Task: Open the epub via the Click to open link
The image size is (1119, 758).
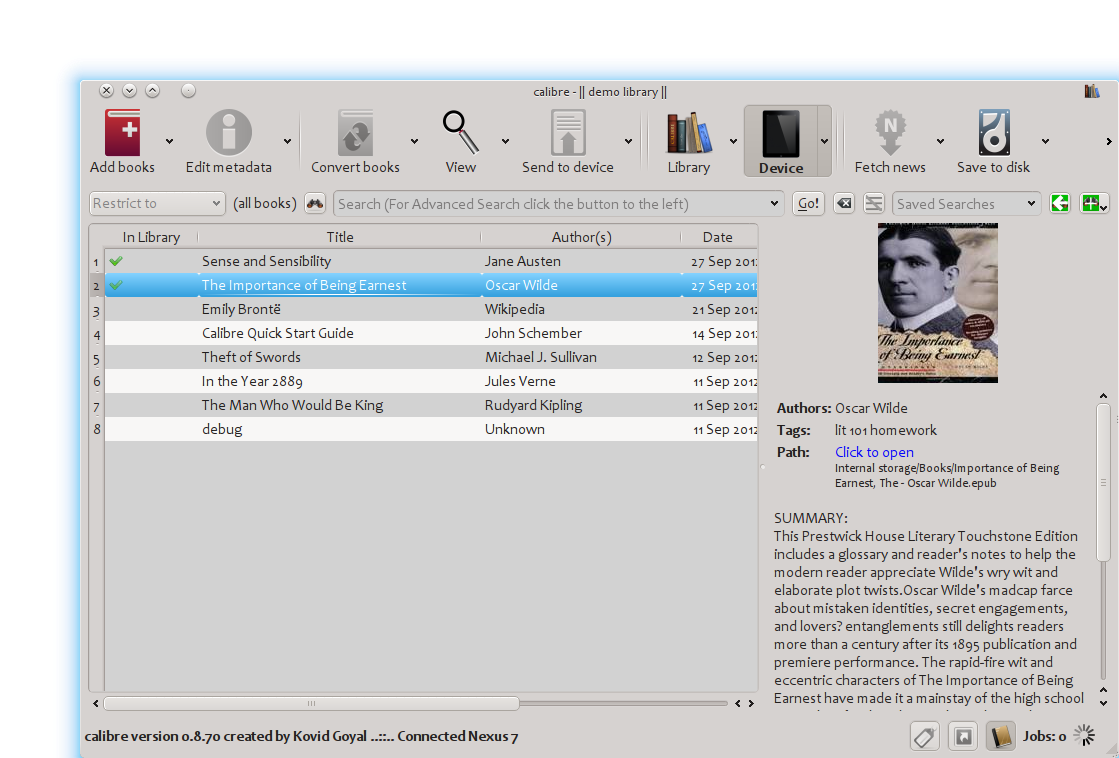Action: [874, 452]
